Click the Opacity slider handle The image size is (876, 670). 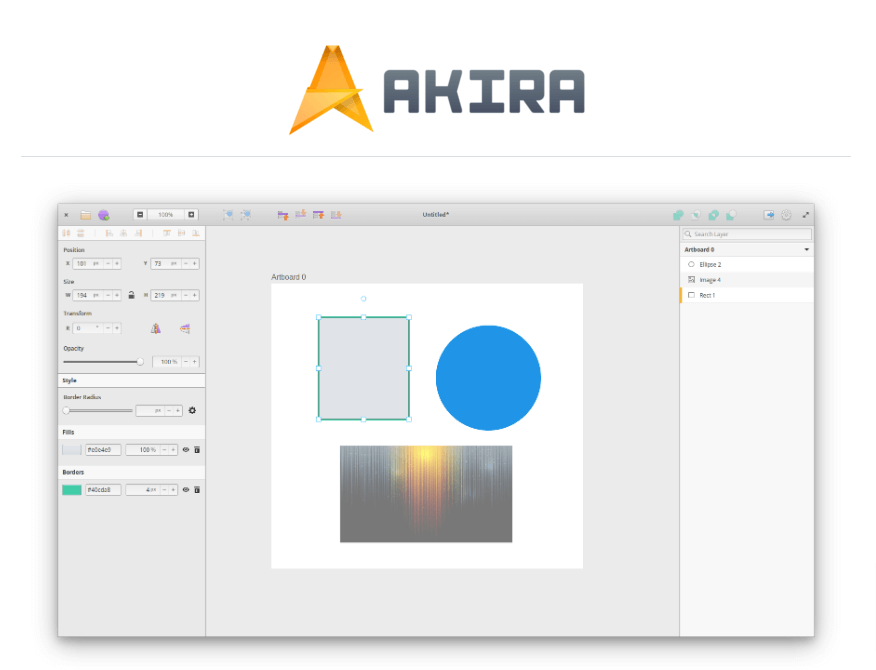(140, 362)
